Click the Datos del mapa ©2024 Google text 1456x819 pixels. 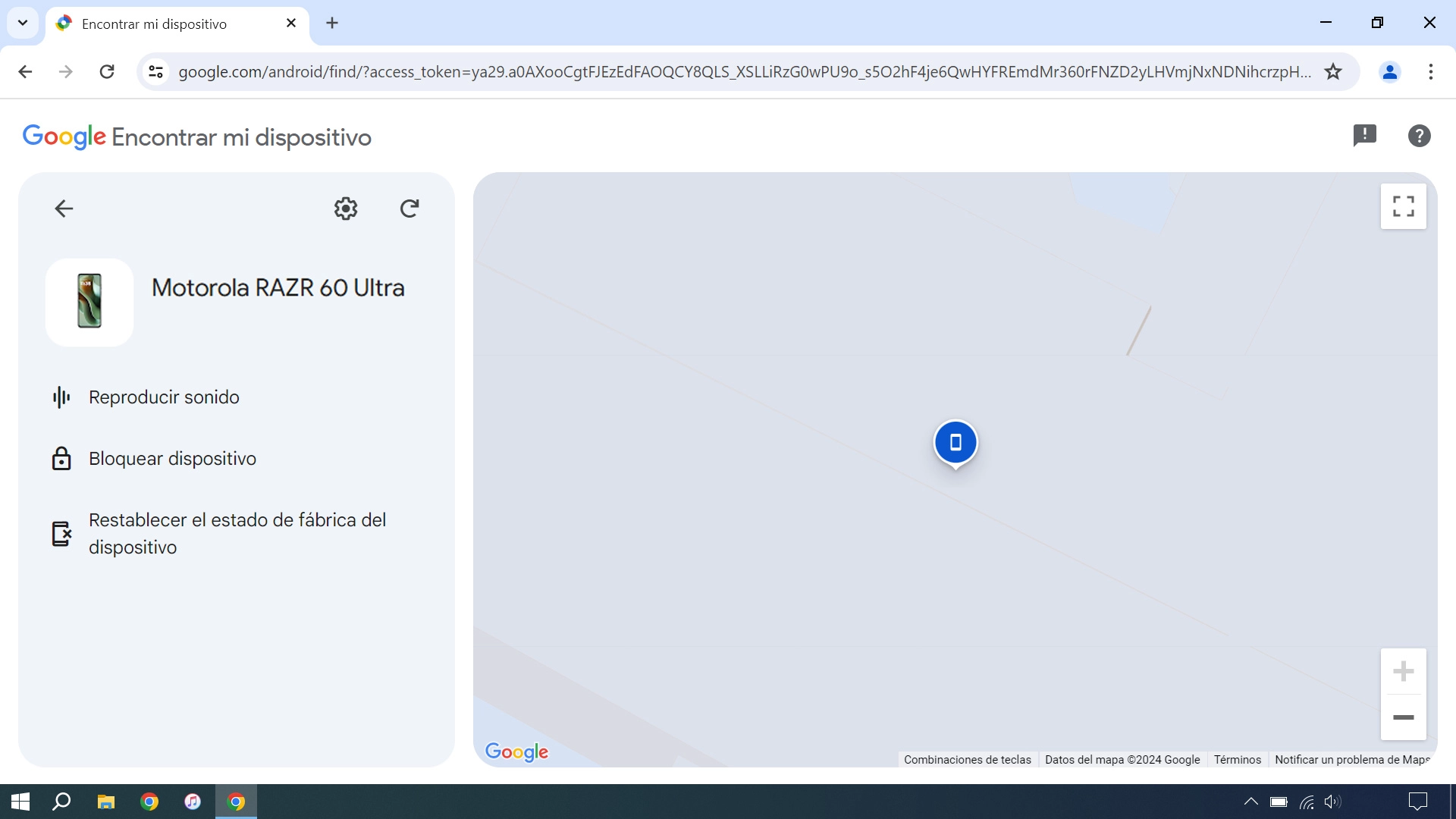[1122, 760]
